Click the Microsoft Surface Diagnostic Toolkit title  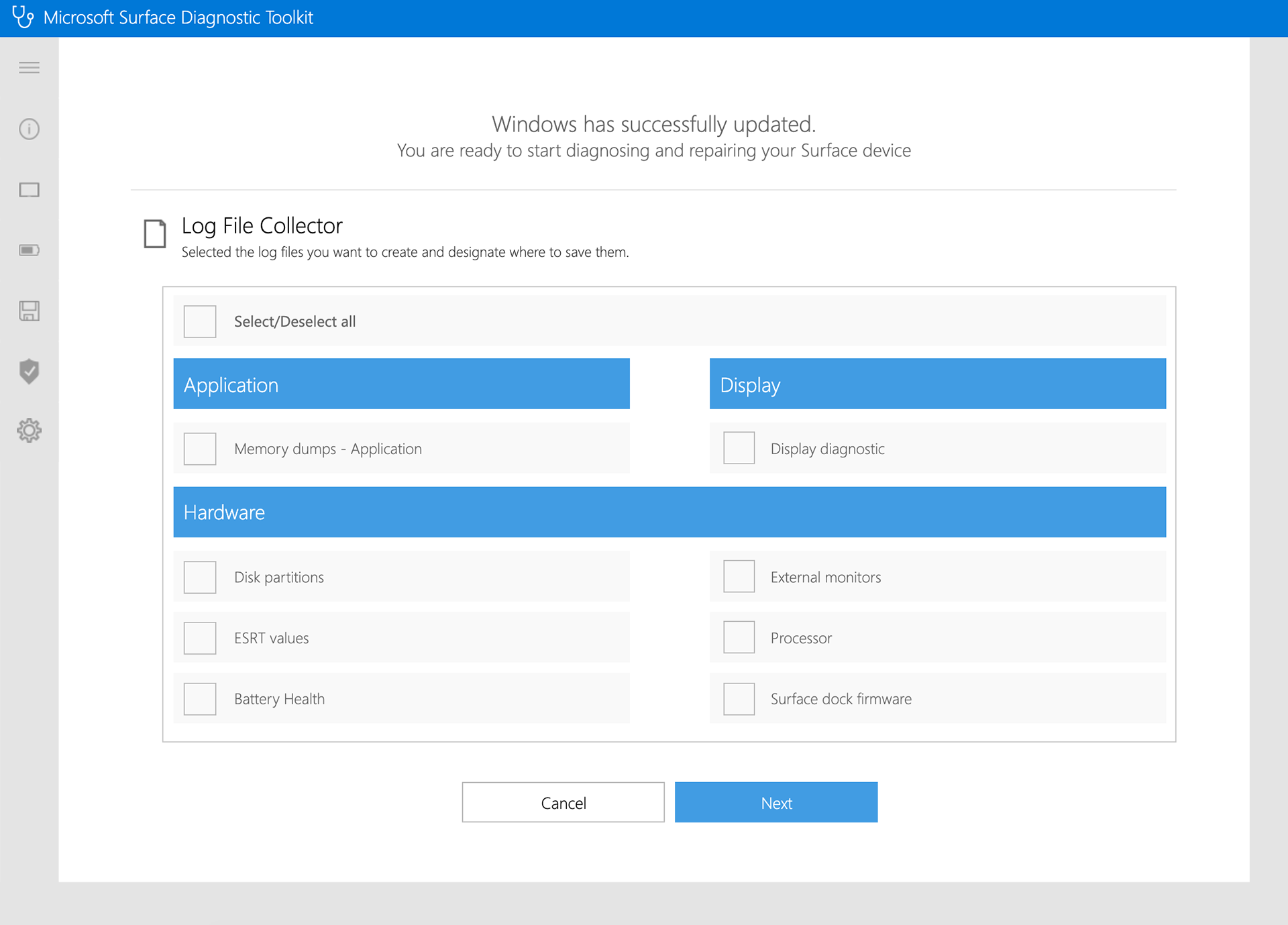178,17
